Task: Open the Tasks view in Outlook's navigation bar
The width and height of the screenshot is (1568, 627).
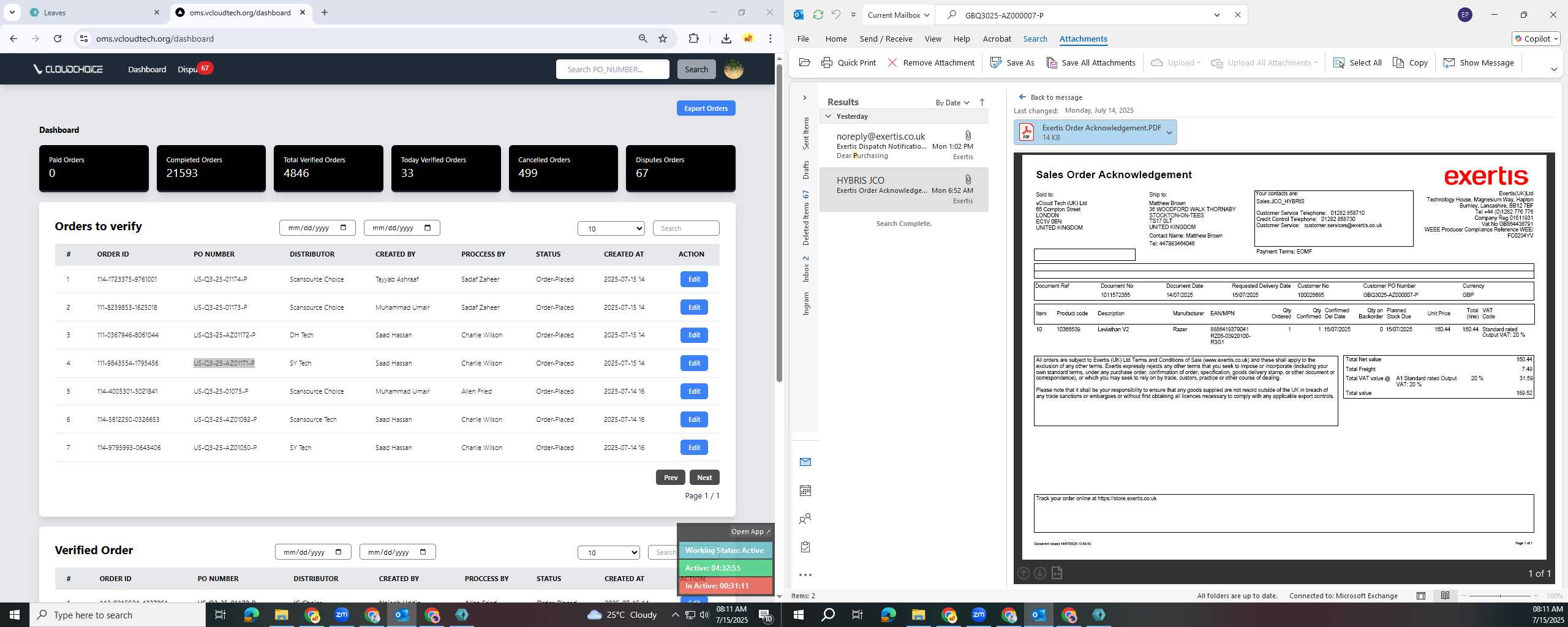Action: click(805, 547)
